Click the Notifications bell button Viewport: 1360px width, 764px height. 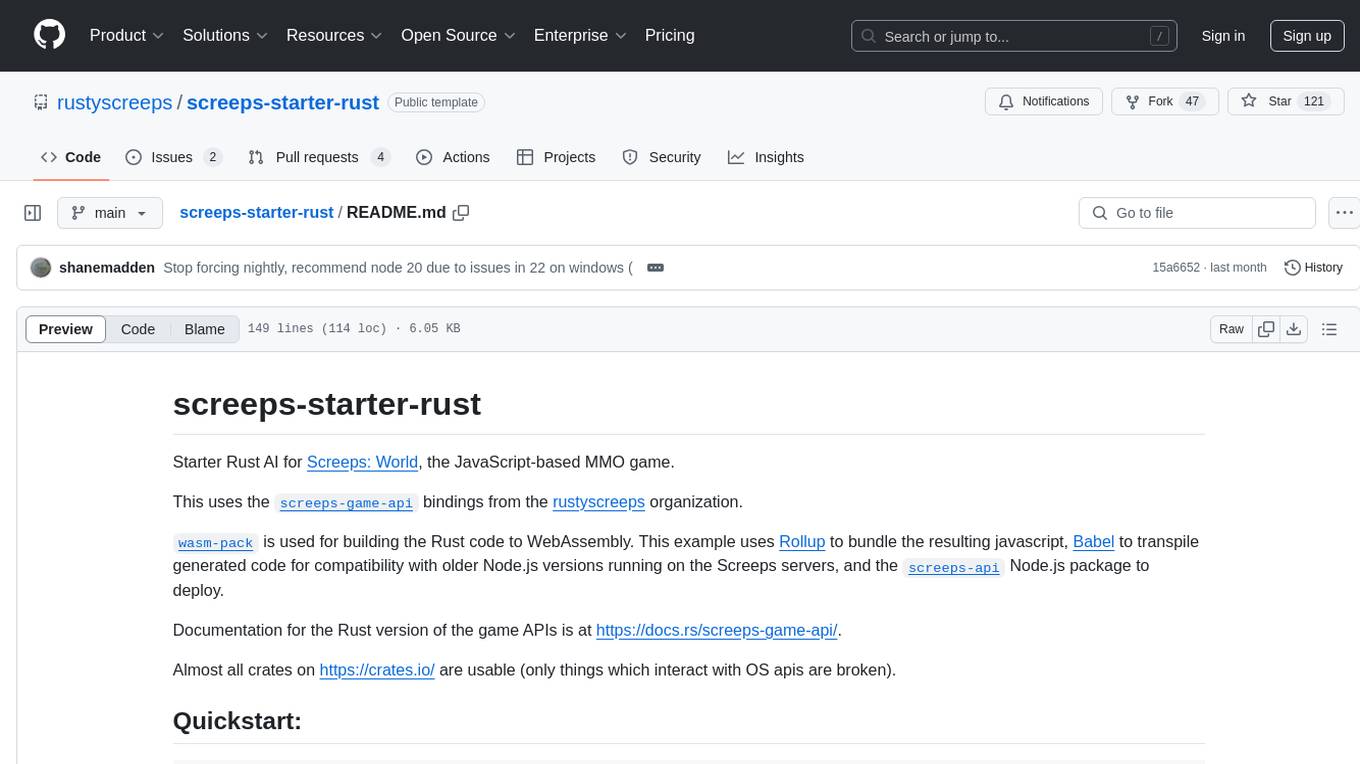[x=1044, y=102]
